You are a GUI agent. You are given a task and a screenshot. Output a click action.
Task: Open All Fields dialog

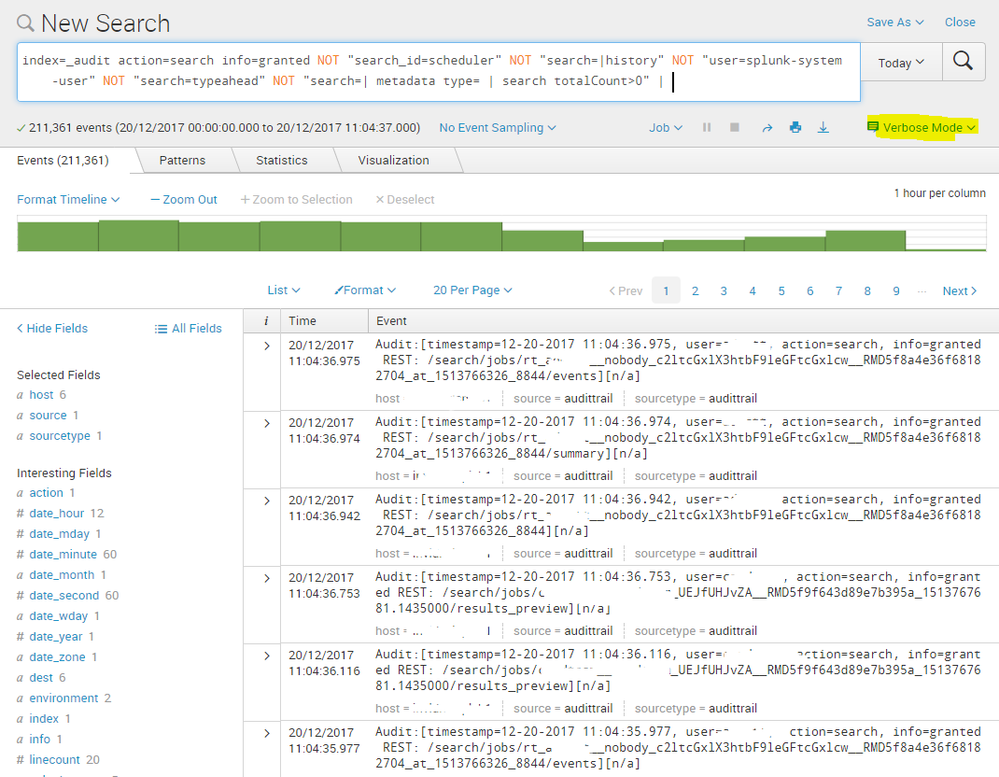point(188,329)
